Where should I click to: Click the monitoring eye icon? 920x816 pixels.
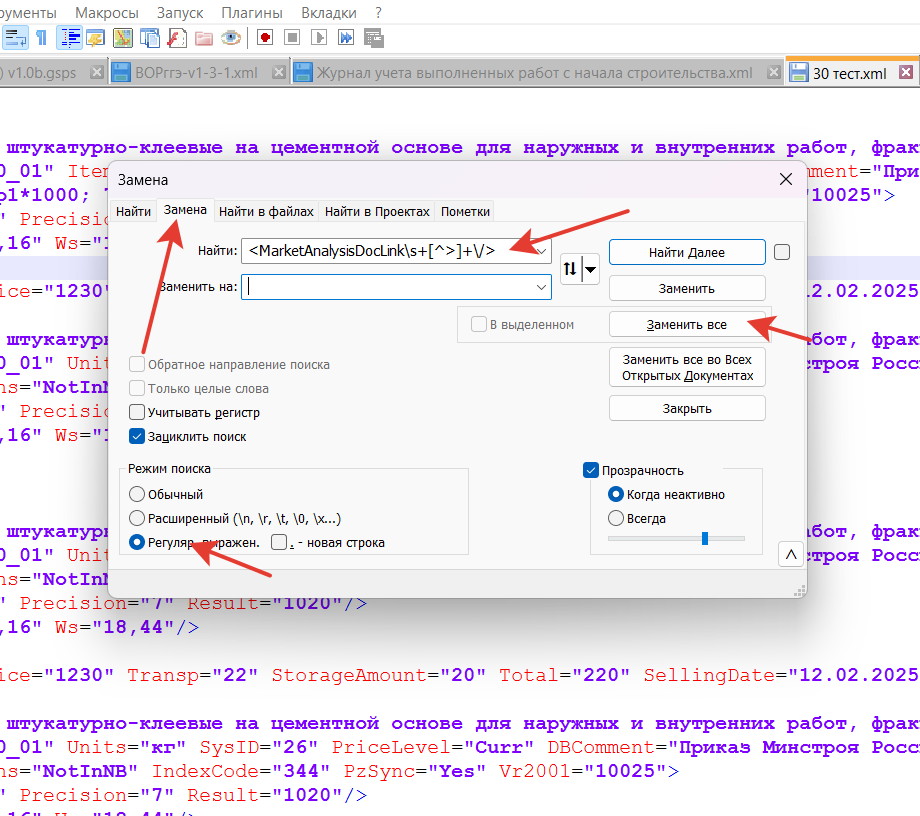231,38
